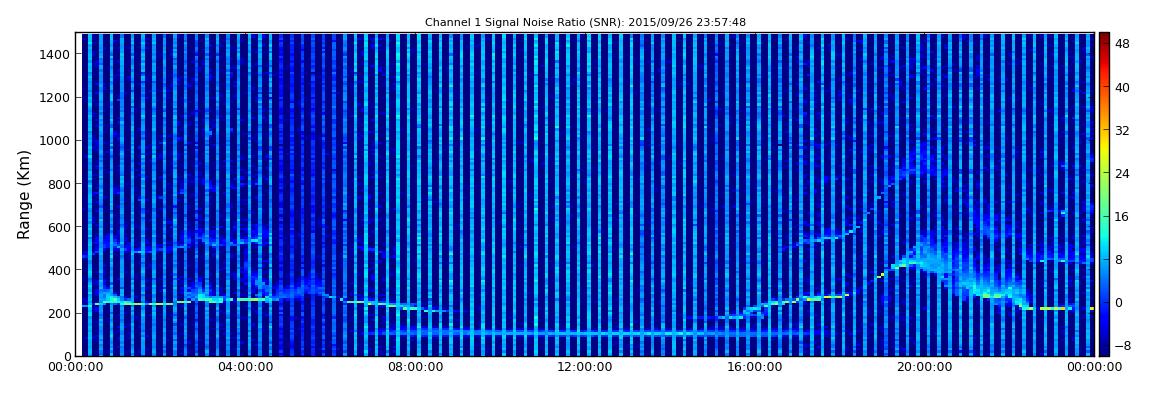Click the 20:00:00 time axis label
The width and height of the screenshot is (1150, 407).
pos(923,367)
